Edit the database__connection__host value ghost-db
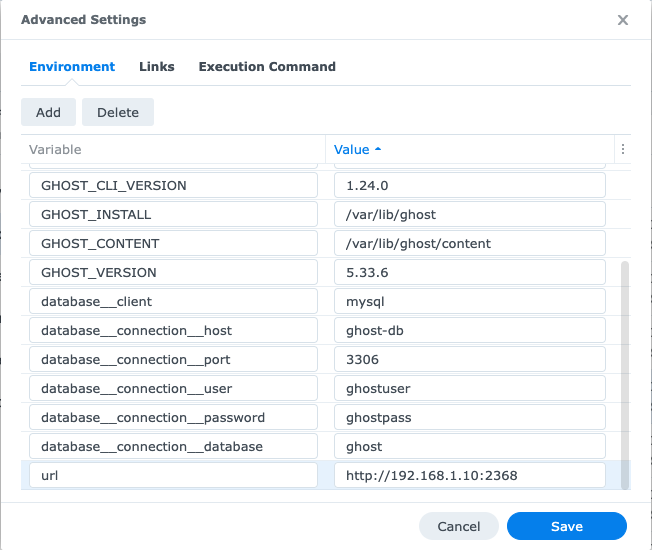Screen dimensions: 652x550 (470, 330)
